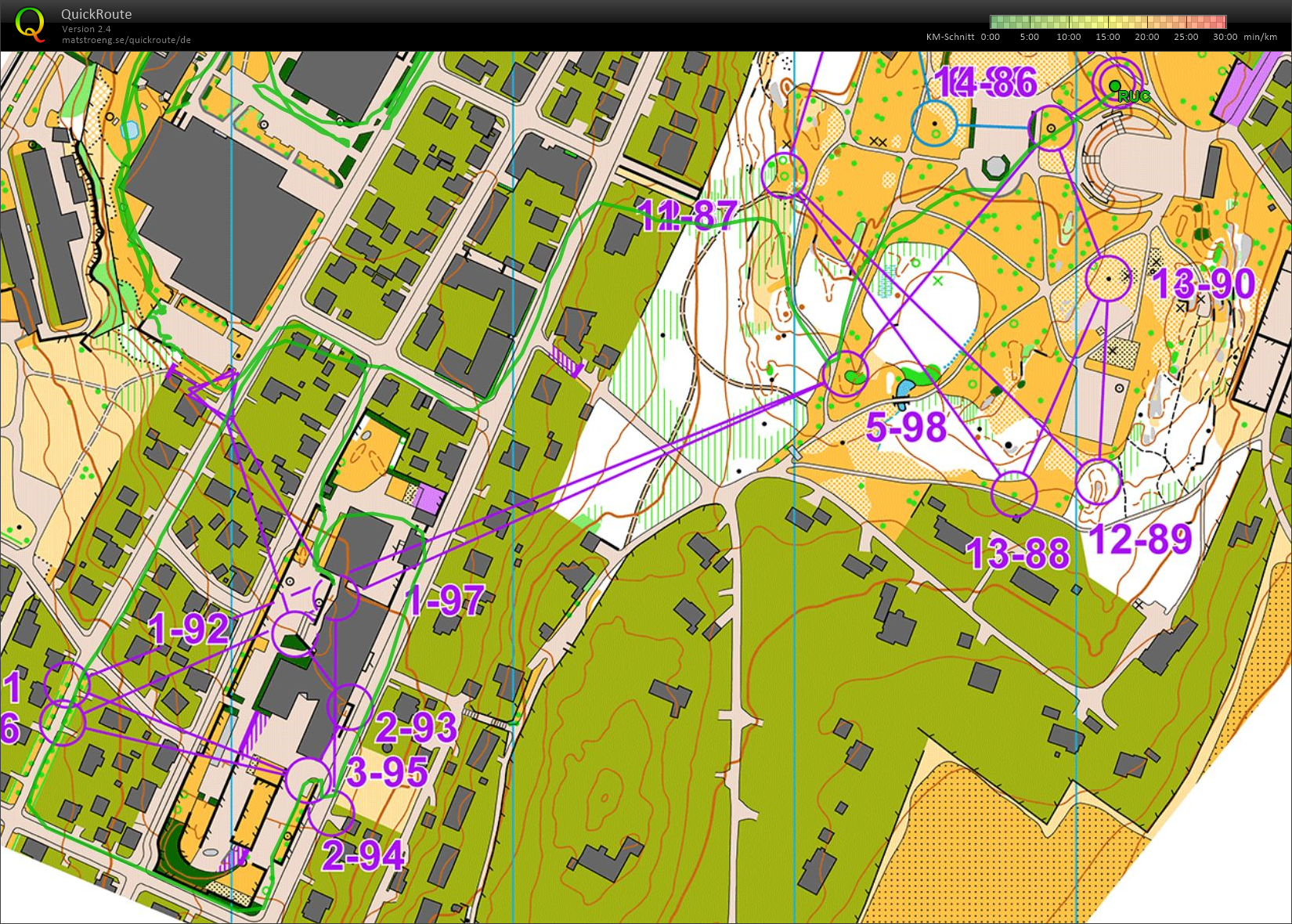Select the purple control circle left of 13-90
The image size is (1292, 924).
point(1108,279)
